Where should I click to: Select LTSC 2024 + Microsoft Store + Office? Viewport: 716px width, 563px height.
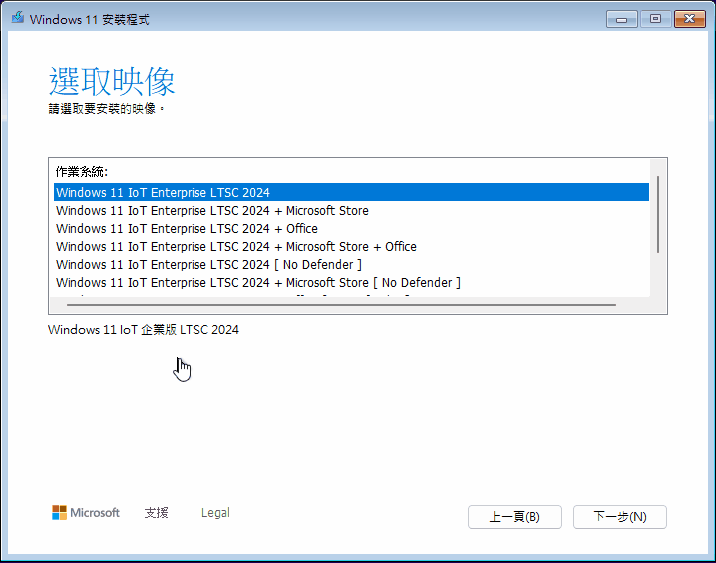351,247
